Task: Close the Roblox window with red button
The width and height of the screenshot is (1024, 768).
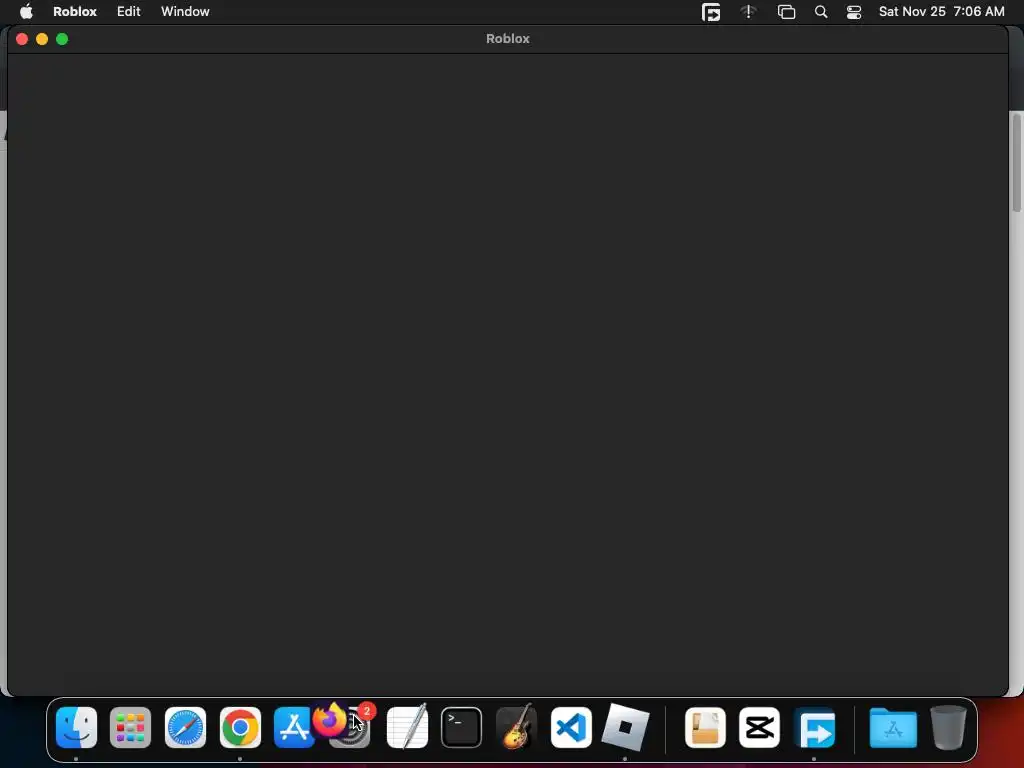Action: coord(22,39)
